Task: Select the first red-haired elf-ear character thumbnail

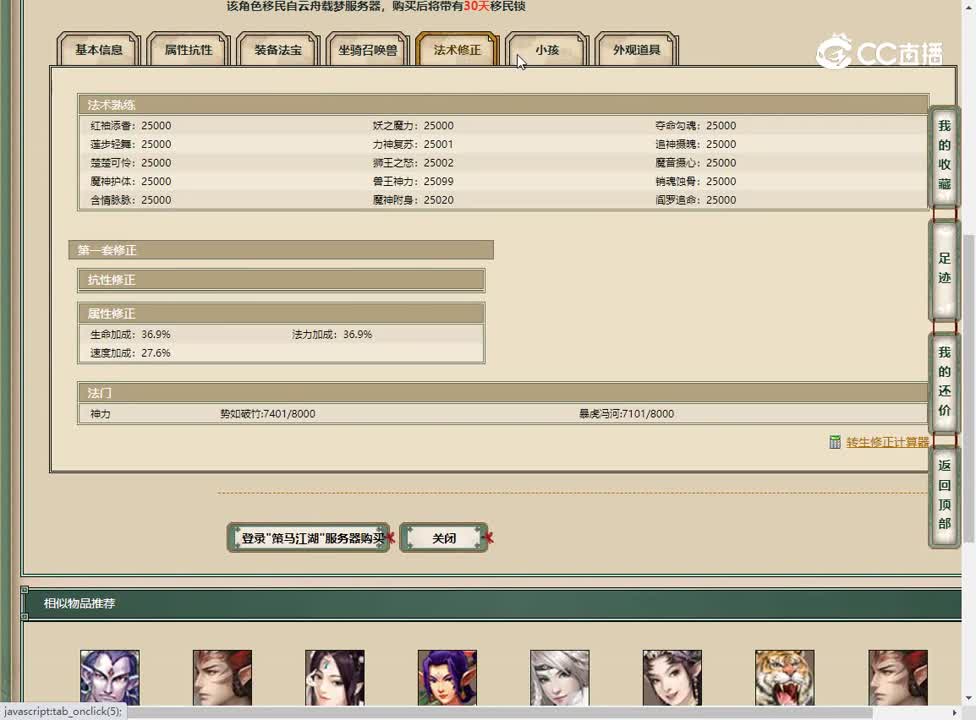Action: click(222, 677)
